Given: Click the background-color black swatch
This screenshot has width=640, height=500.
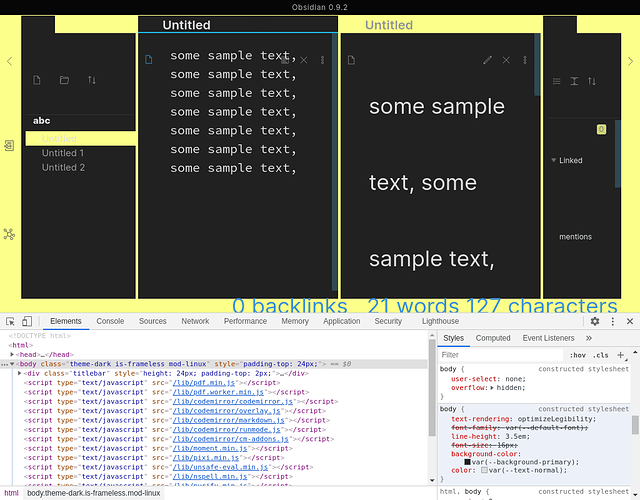Looking at the screenshot, I should point(467,462).
